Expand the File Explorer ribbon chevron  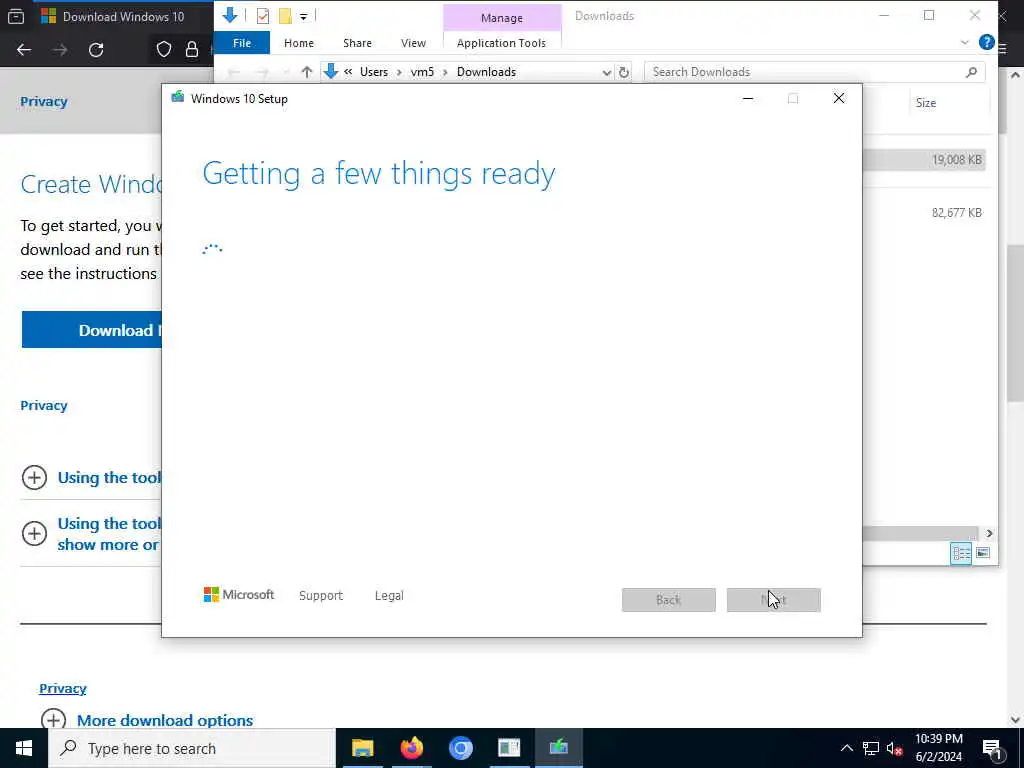tap(965, 42)
